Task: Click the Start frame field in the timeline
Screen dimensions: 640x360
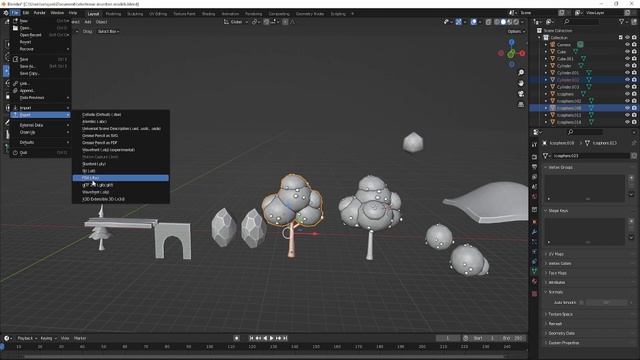Action: (485, 338)
